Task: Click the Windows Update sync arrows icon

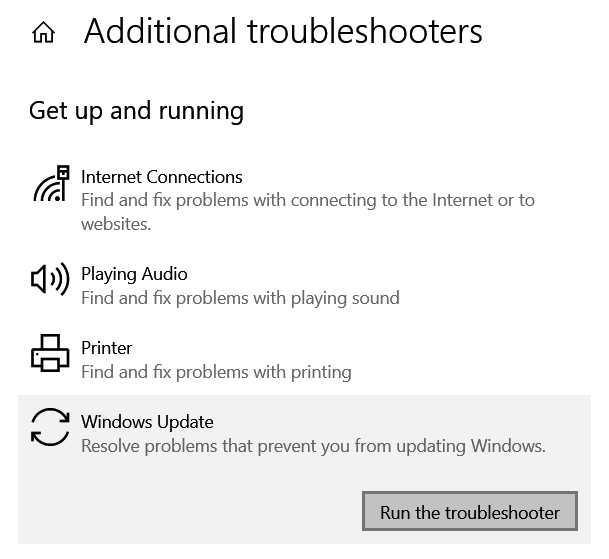Action: [x=50, y=427]
